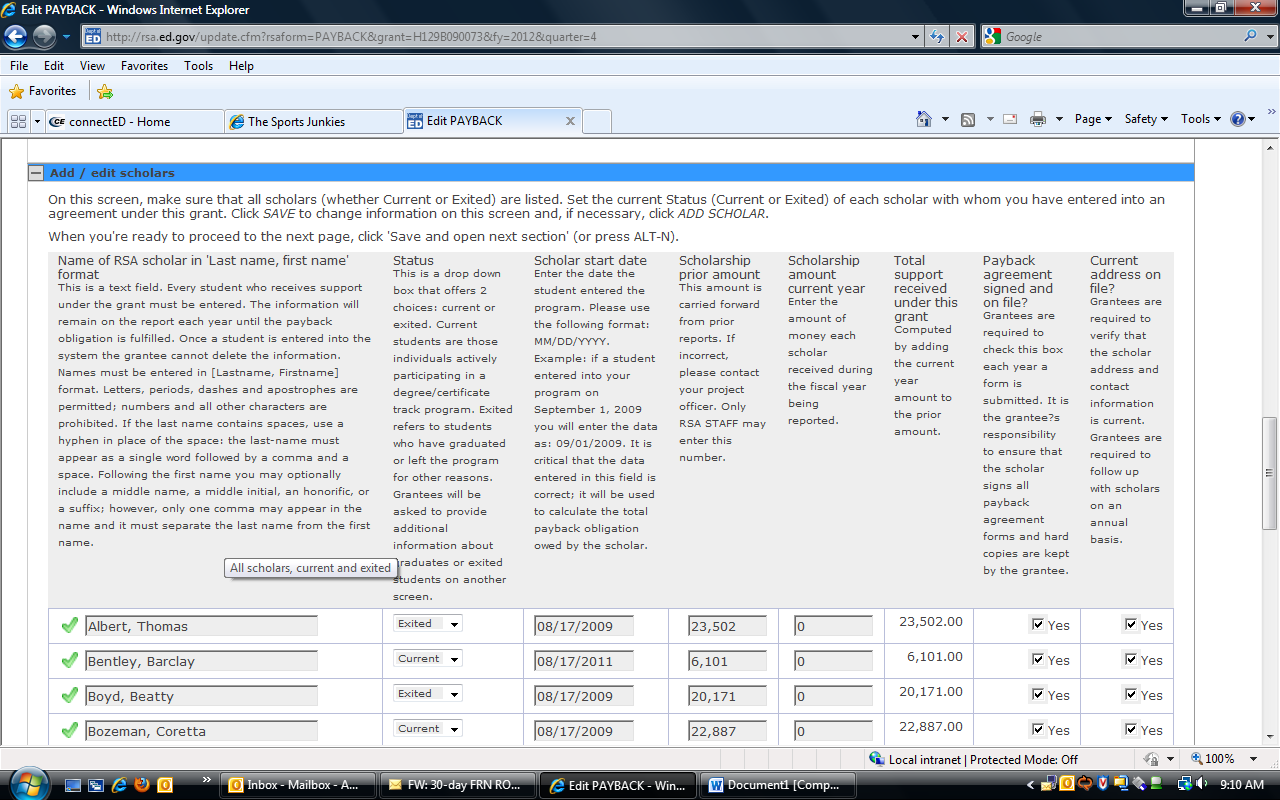Click the RSS feeds icon
Screen dimensions: 1280x800
[x=968, y=119]
